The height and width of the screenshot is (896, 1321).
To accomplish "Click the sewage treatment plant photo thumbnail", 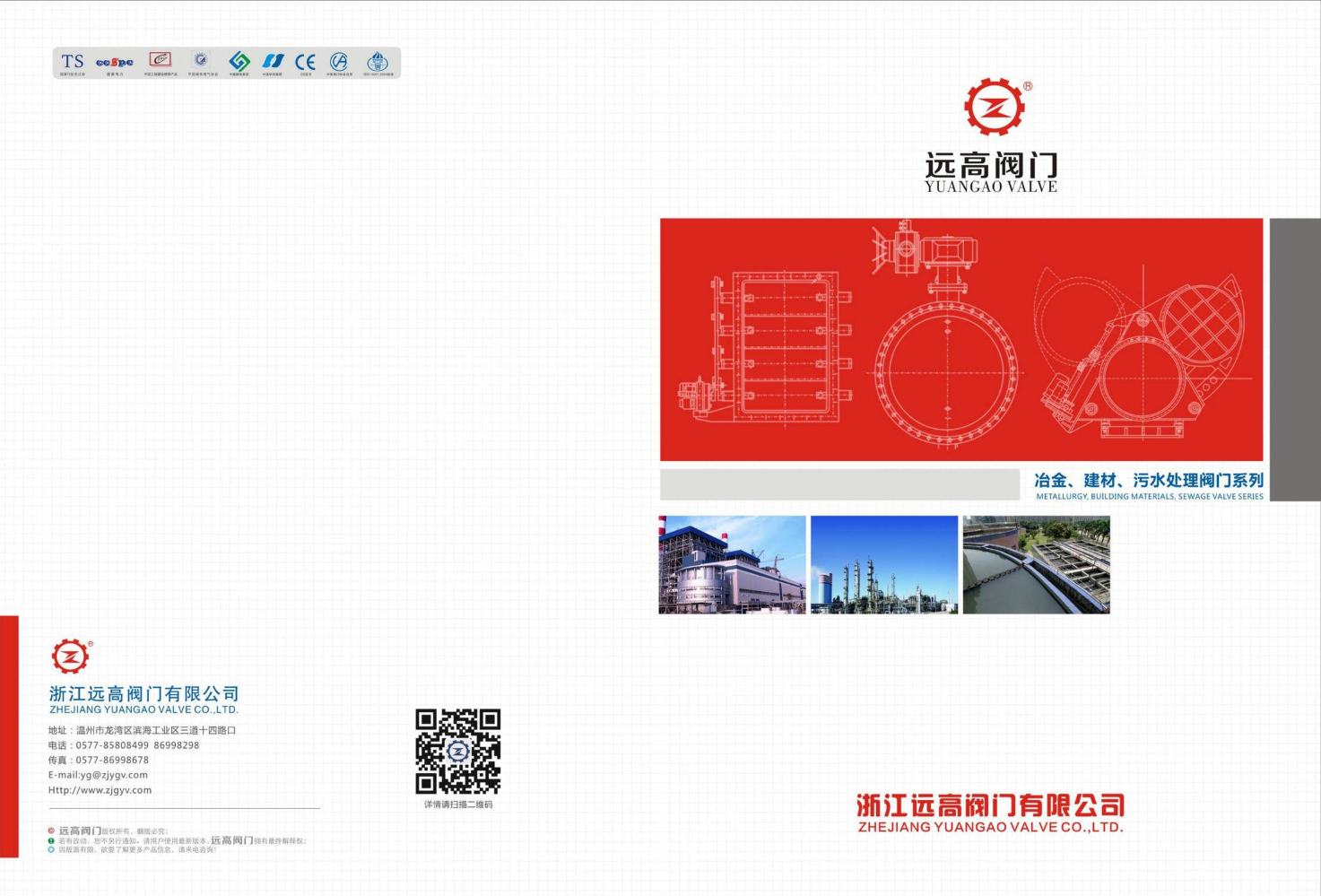I will click(1037, 564).
